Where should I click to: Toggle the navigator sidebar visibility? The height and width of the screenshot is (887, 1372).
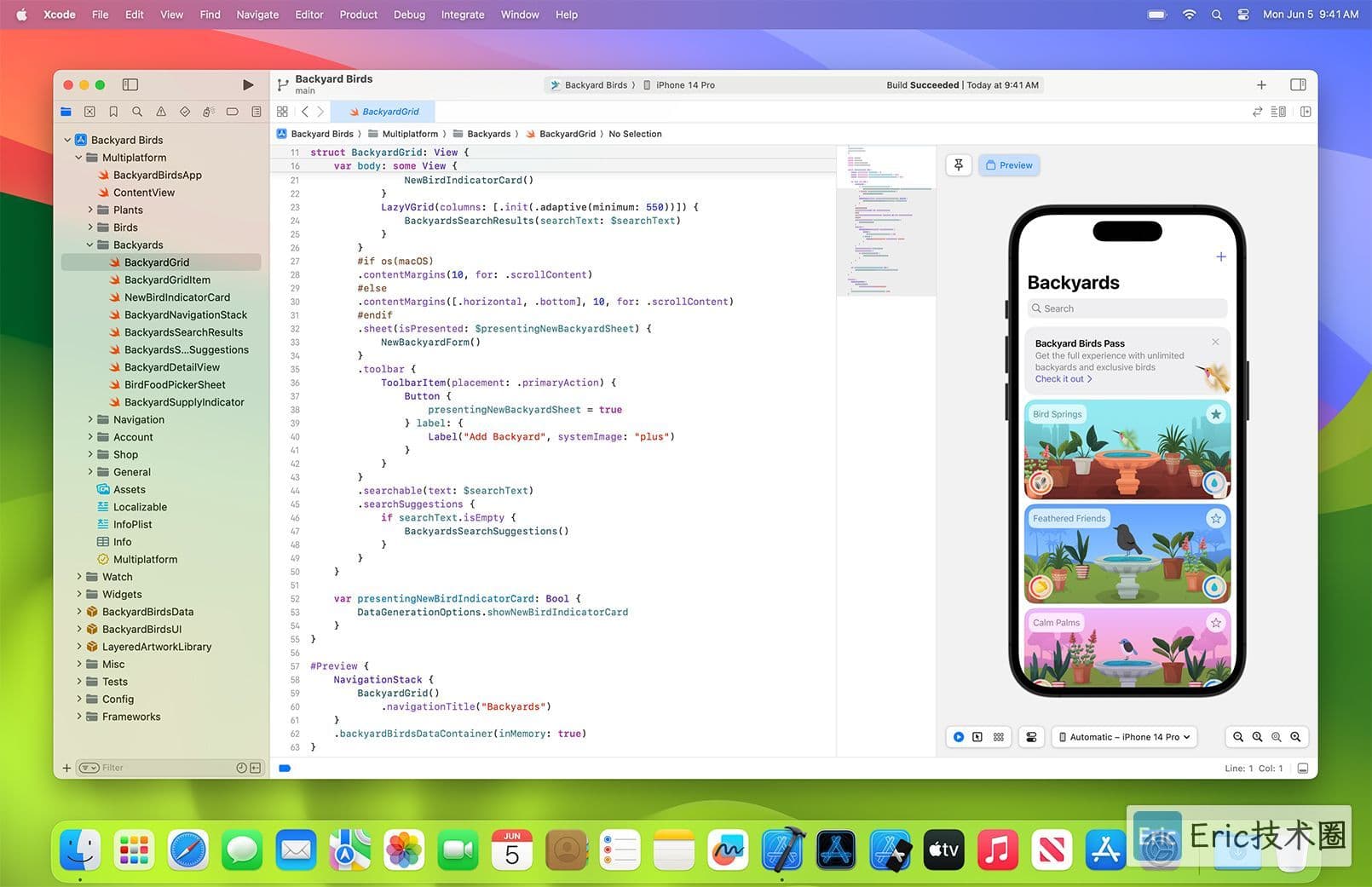coord(130,84)
